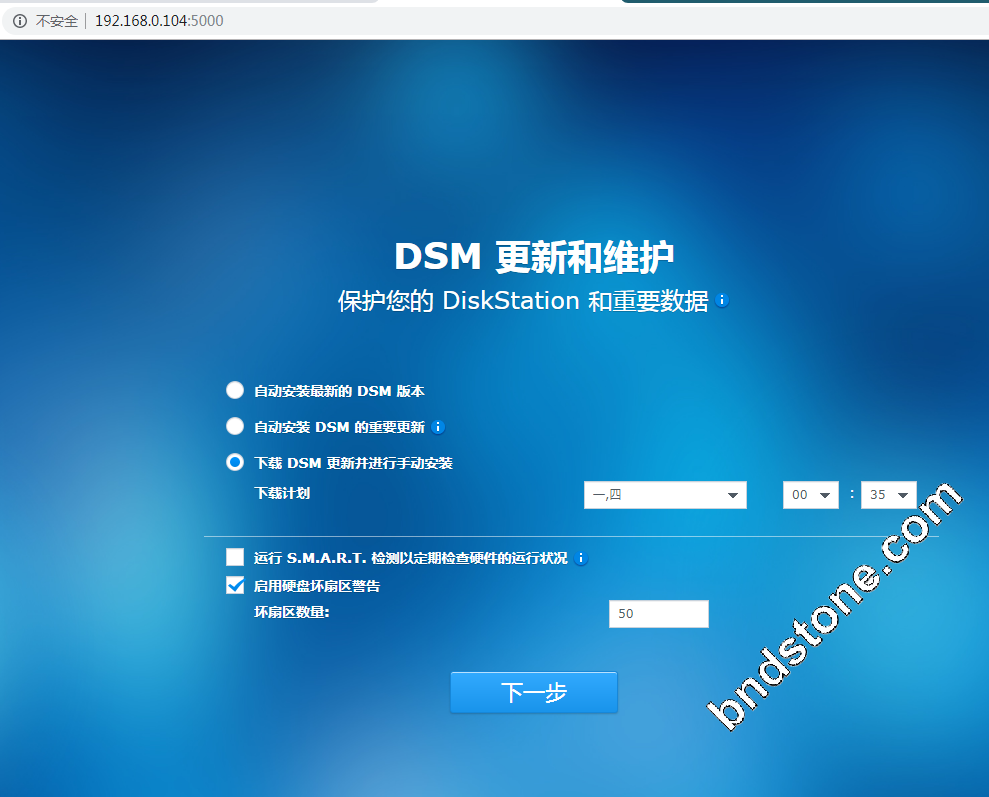This screenshot has width=989, height=797.
Task: Click the site info icon in address bar
Action: (20, 21)
